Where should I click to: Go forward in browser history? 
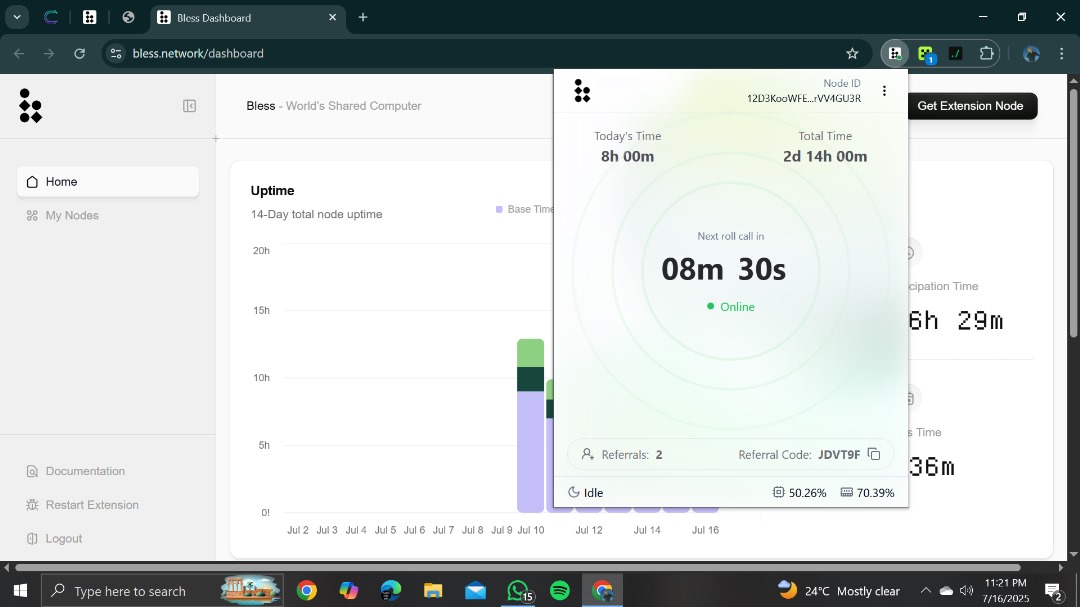[x=49, y=54]
